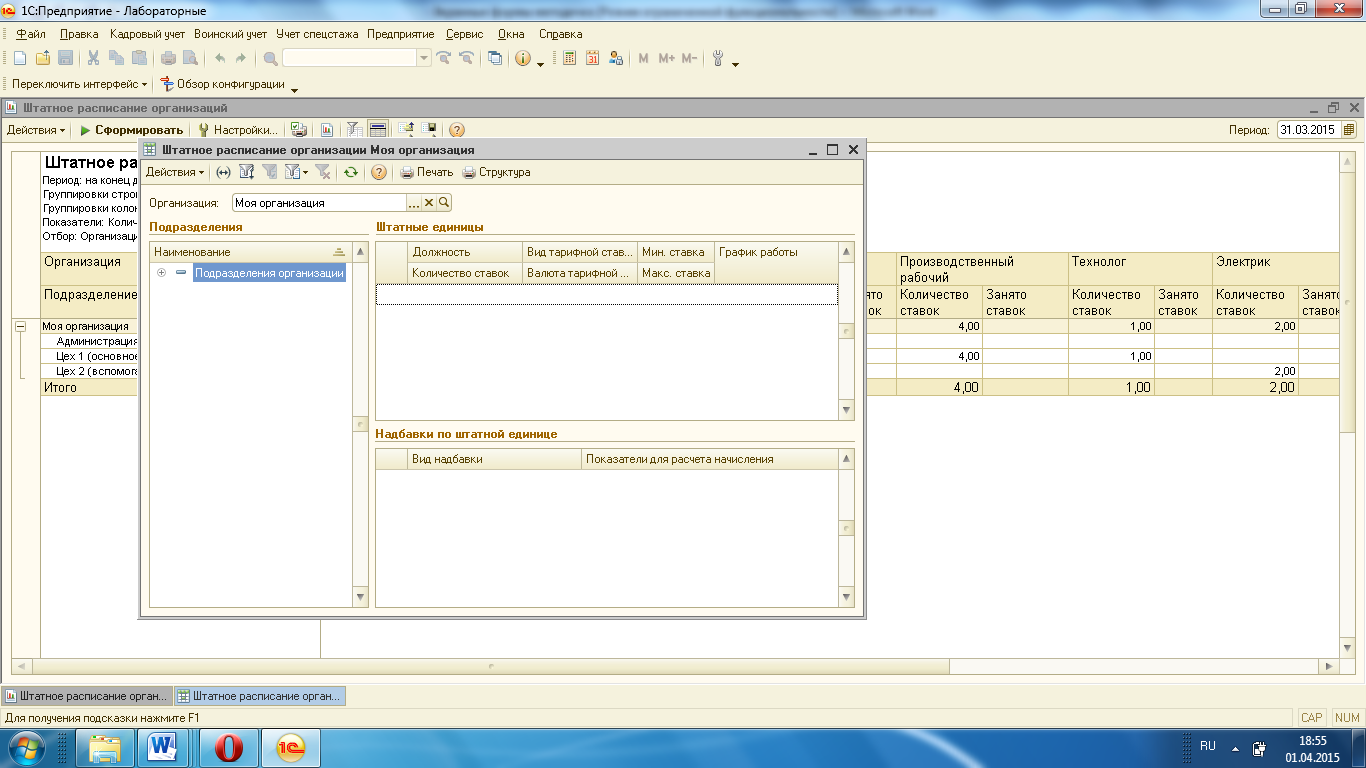
Task: Expand Подразделения организации tree node
Action: [161, 272]
